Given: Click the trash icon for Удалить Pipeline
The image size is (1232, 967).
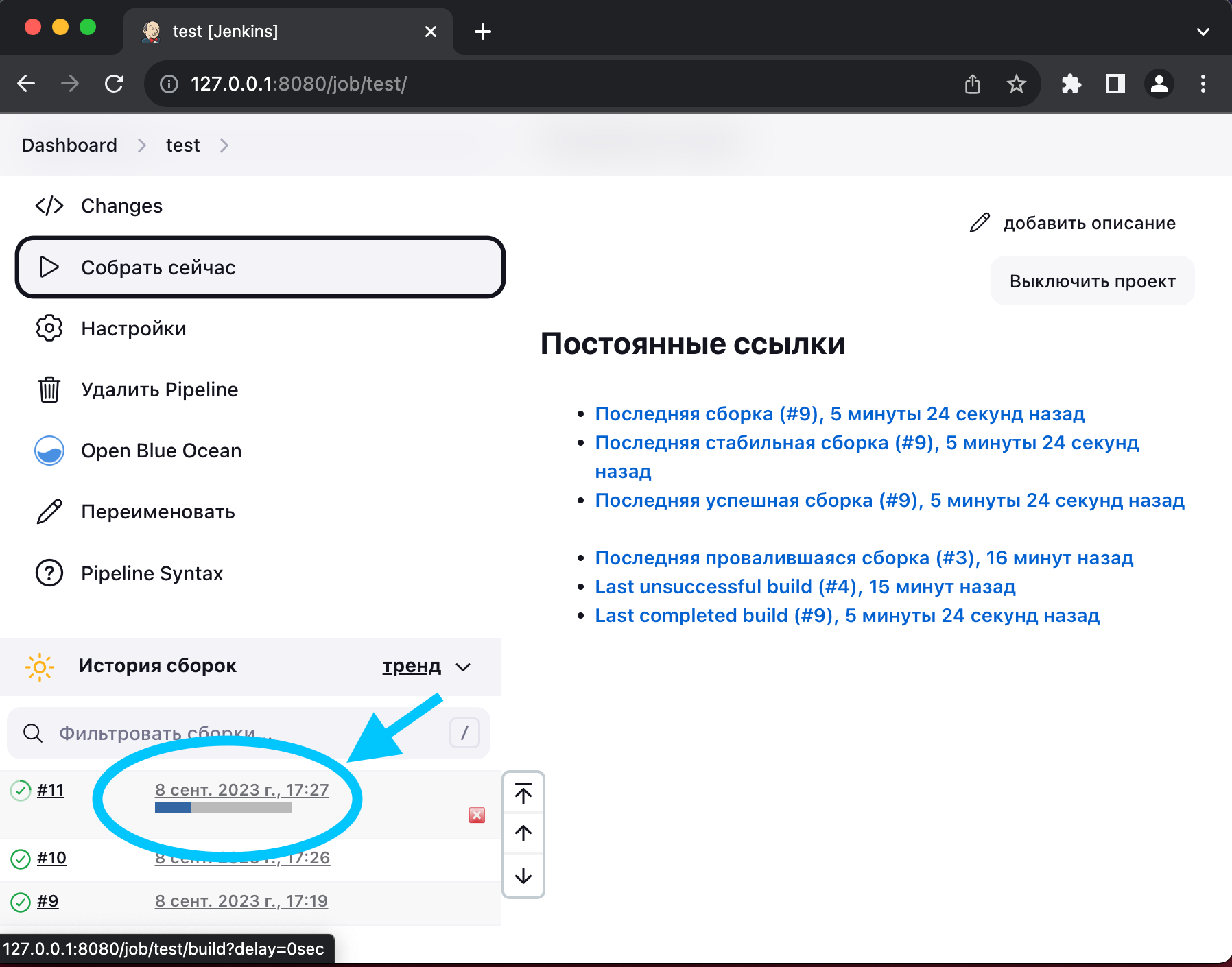Looking at the screenshot, I should click(x=49, y=390).
